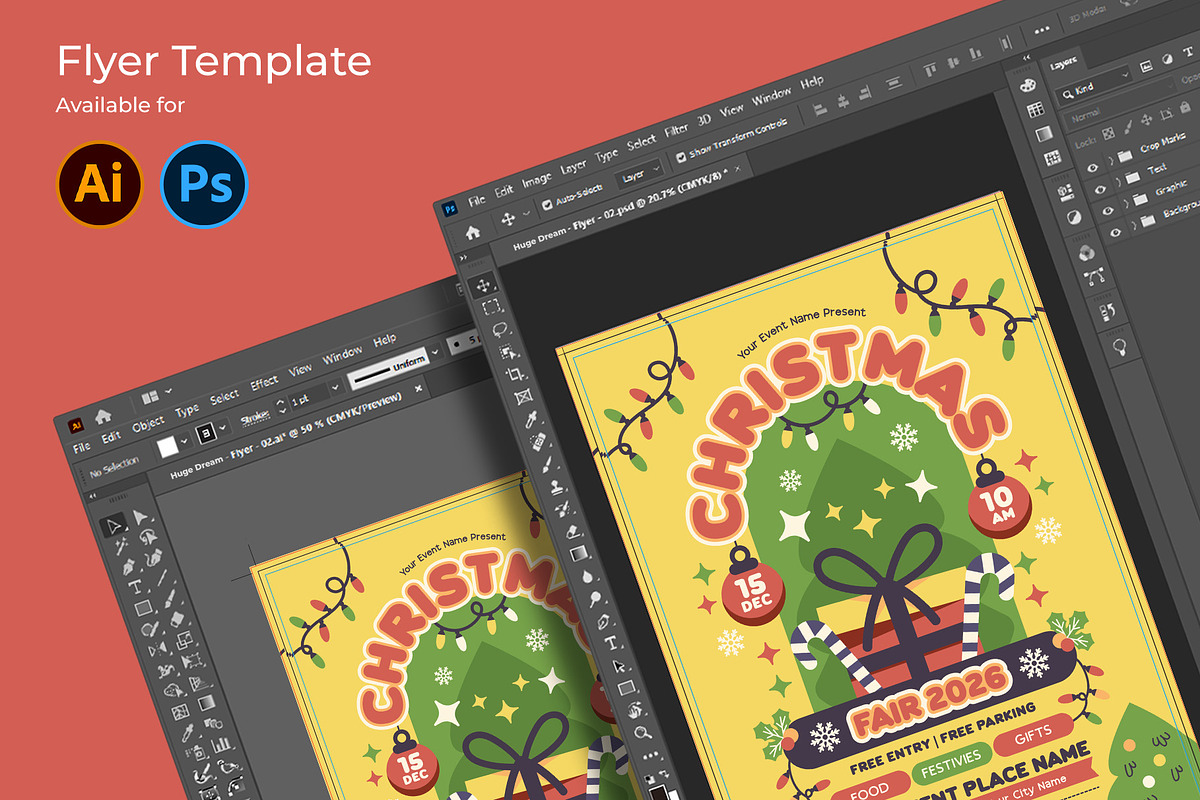Screen dimensions: 1200x800
Task: Select Photoshop's Horizontal Type tool
Action: click(x=611, y=643)
